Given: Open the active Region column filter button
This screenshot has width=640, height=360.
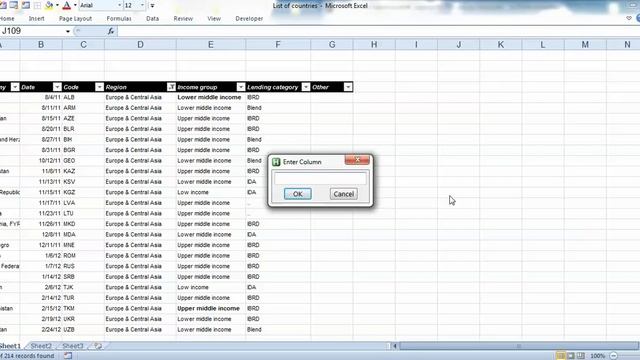Looking at the screenshot, I should tap(171, 87).
